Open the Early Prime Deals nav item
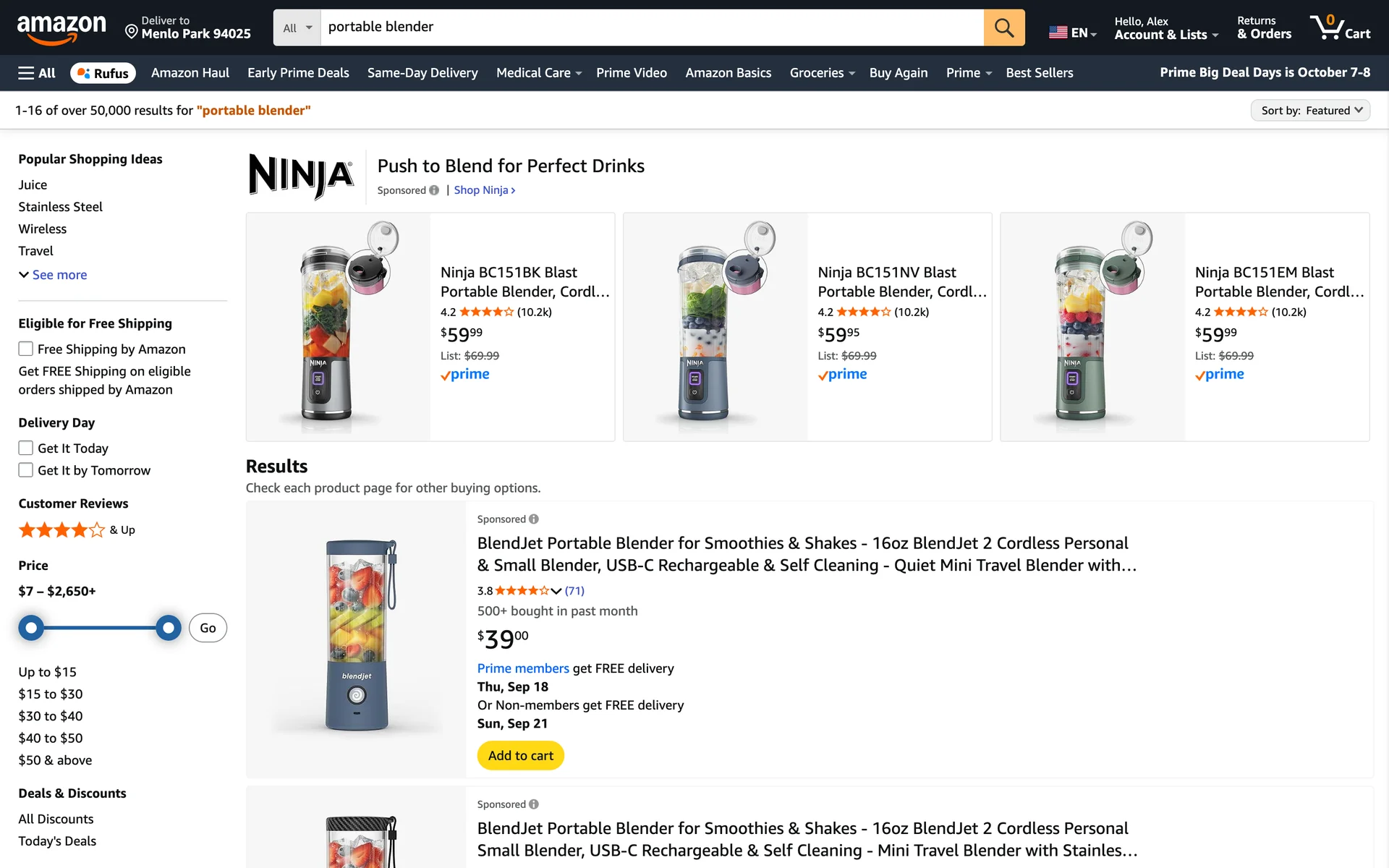Viewport: 1389px width, 868px height. pyautogui.click(x=298, y=73)
